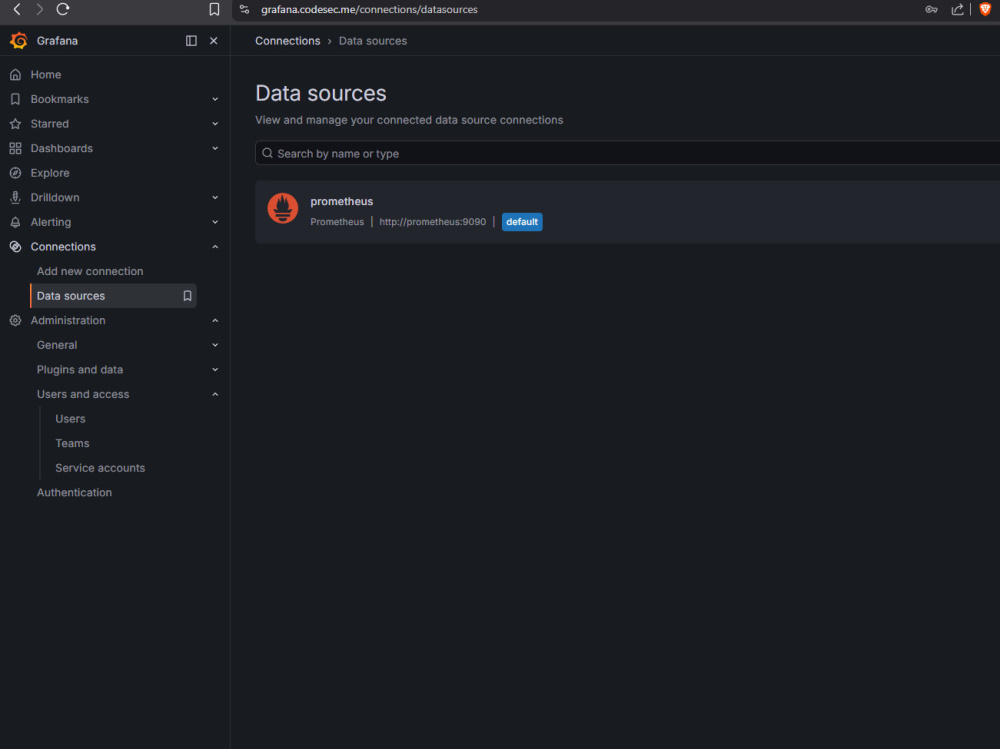The image size is (1000, 749).
Task: Open Authentication menu item
Action: [74, 493]
